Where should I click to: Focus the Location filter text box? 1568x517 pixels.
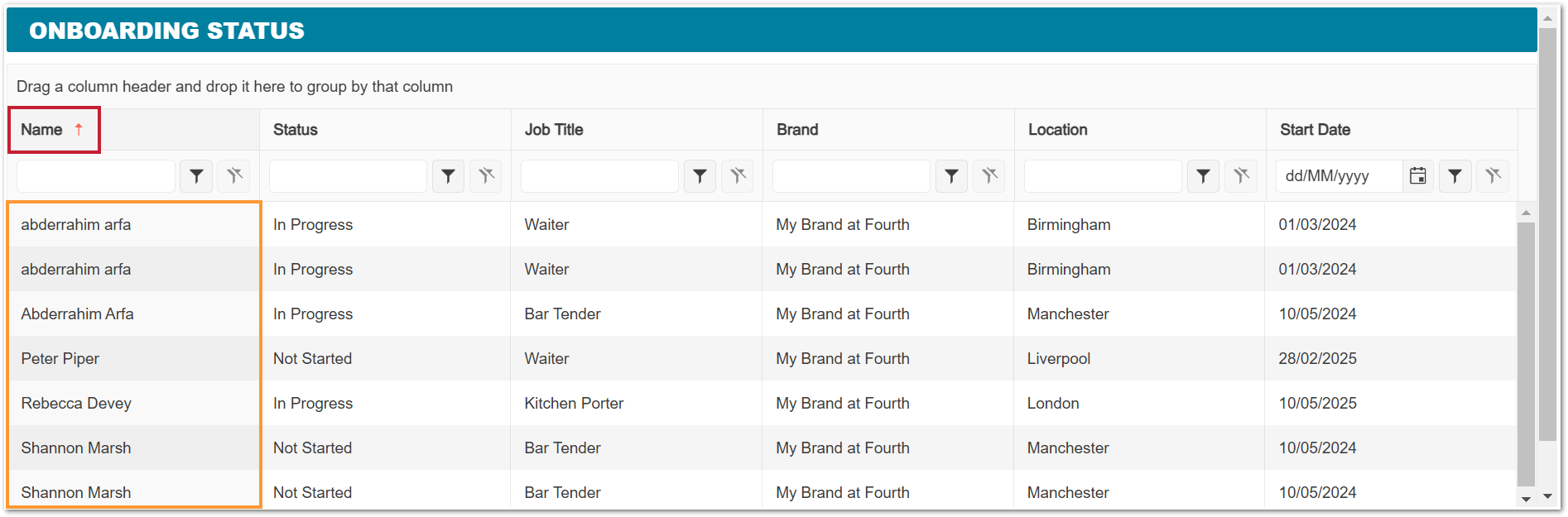tap(1103, 176)
